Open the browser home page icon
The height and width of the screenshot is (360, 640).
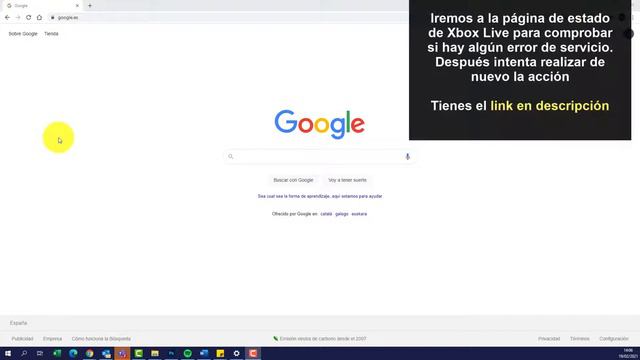pos(39,18)
